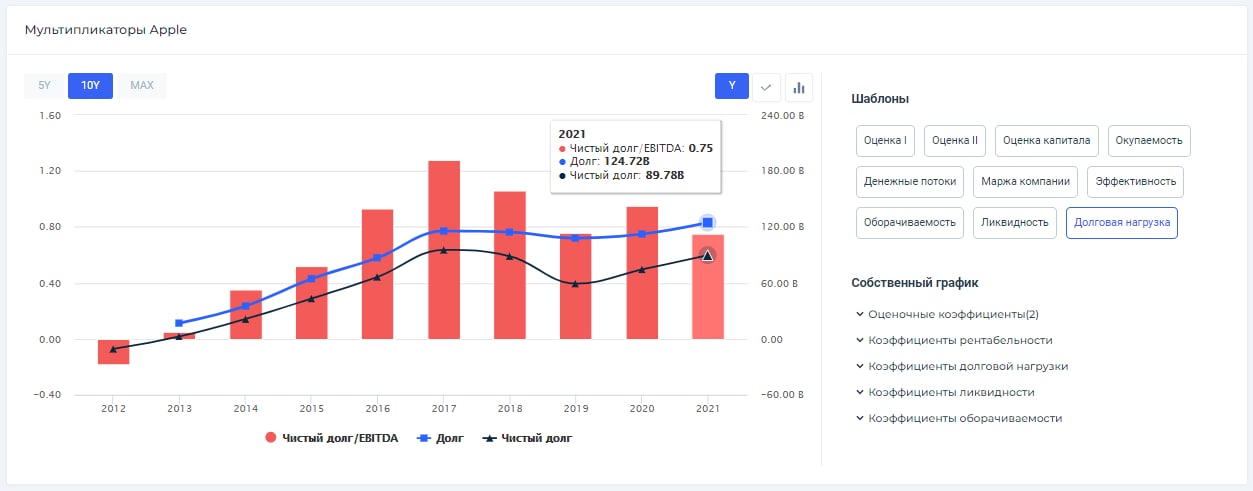Click the Мультипликаторы Apple title

pos(106,30)
